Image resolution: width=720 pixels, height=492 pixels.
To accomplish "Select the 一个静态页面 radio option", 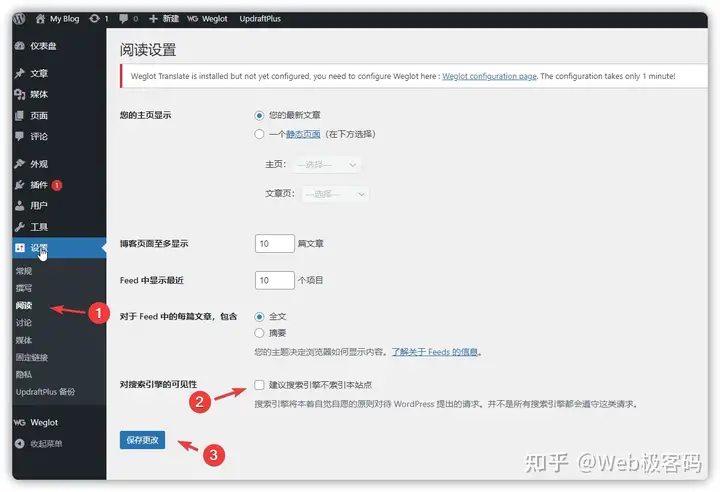I will point(259,134).
